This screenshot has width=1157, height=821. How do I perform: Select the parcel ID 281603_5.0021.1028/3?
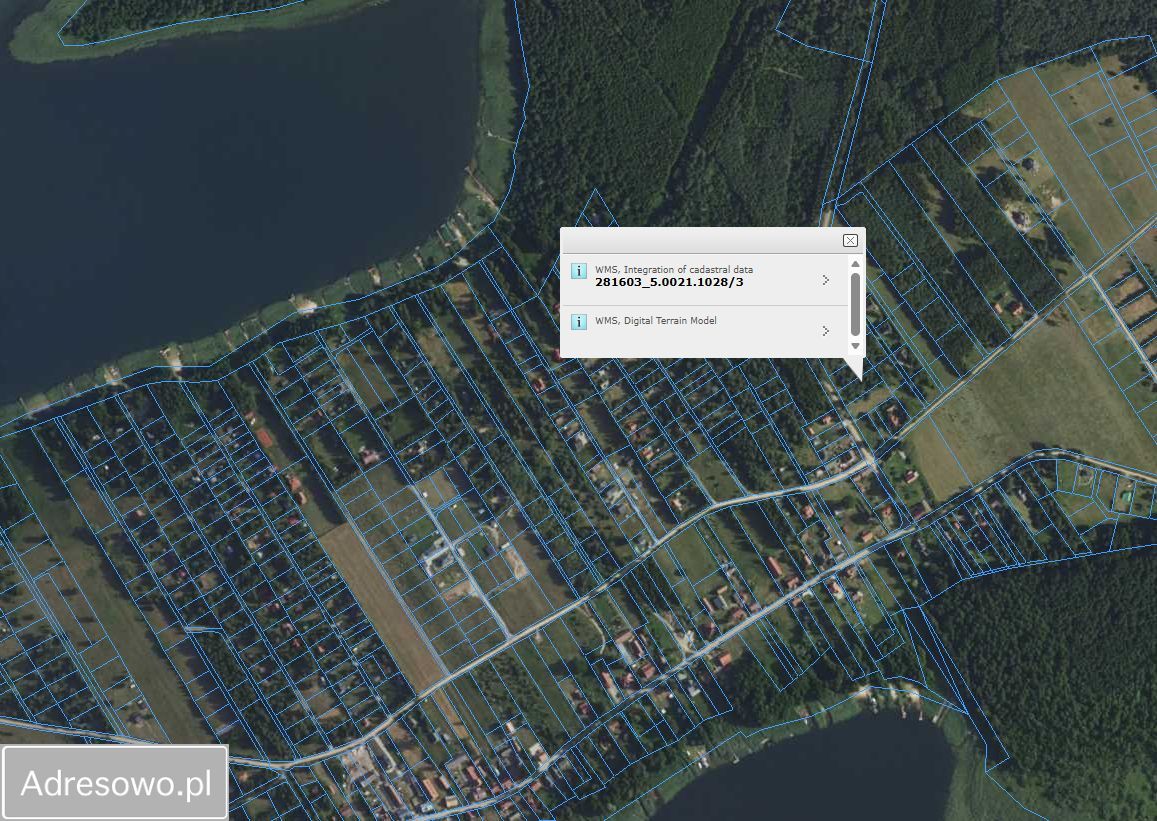669,282
